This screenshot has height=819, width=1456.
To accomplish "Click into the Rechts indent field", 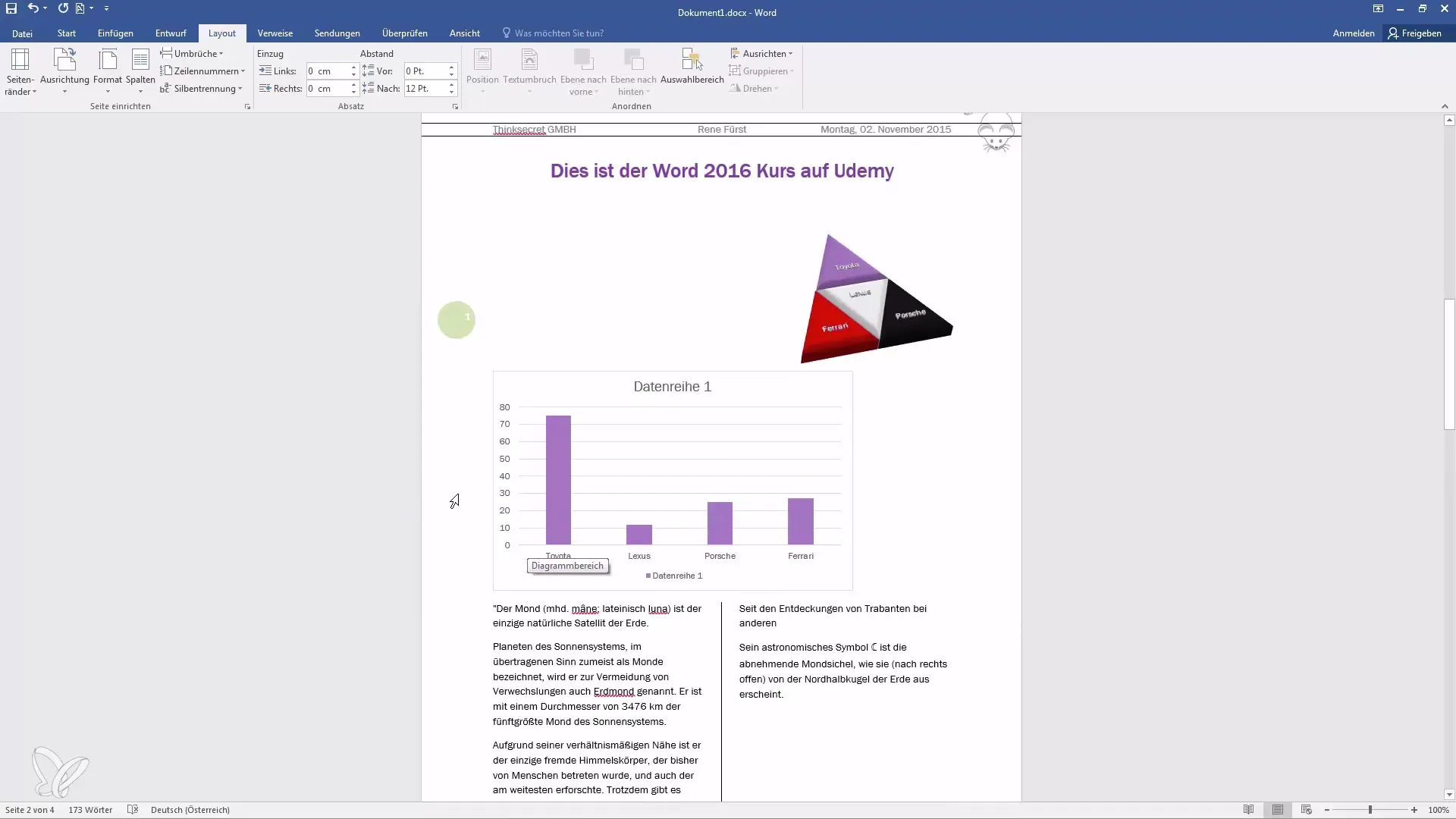I will [x=327, y=89].
